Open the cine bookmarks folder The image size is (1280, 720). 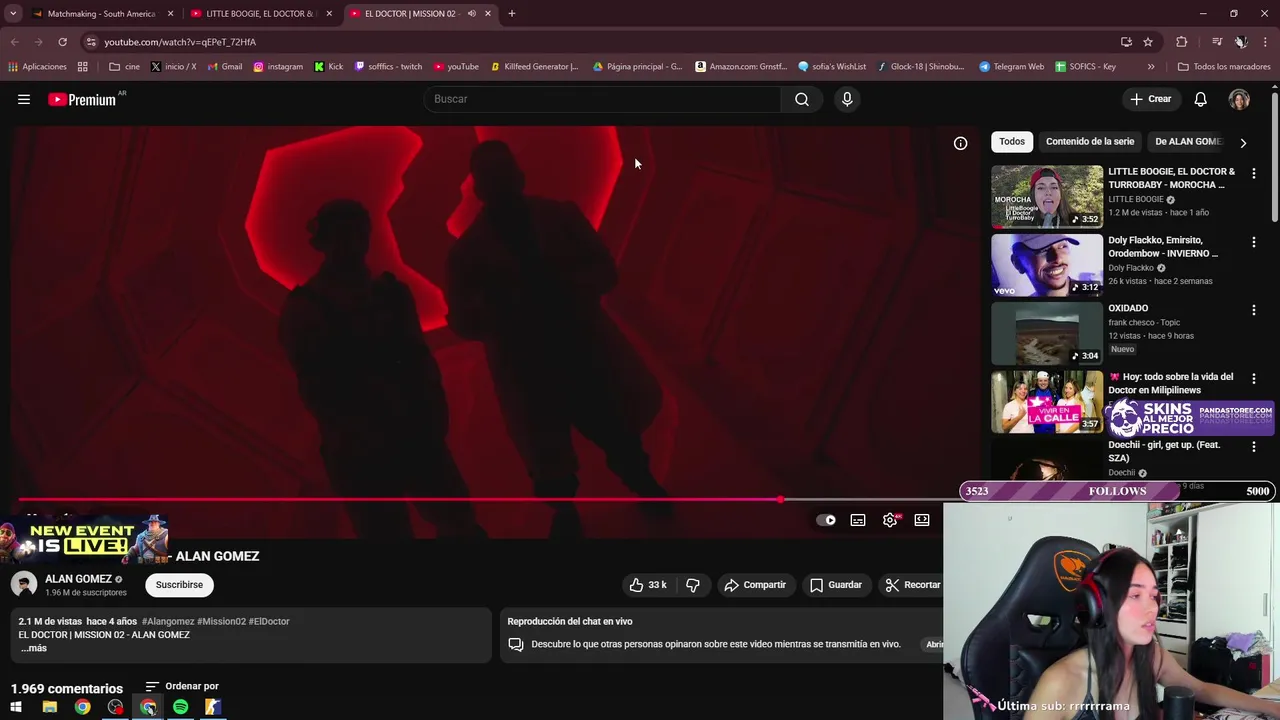(124, 67)
